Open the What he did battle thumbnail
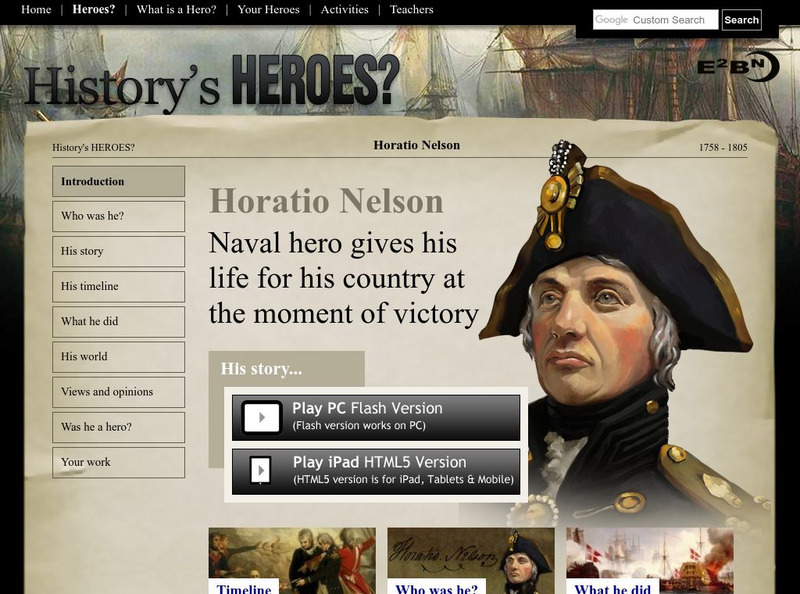Image resolution: width=800 pixels, height=594 pixels. (649, 560)
